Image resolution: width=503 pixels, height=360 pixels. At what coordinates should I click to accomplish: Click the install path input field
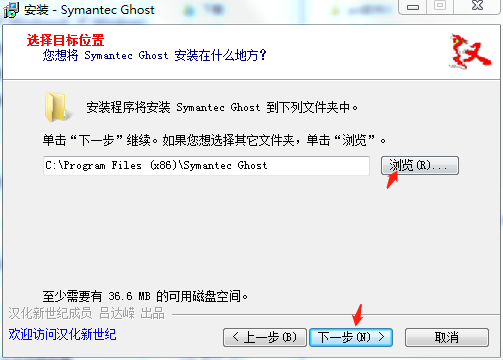tap(206, 165)
